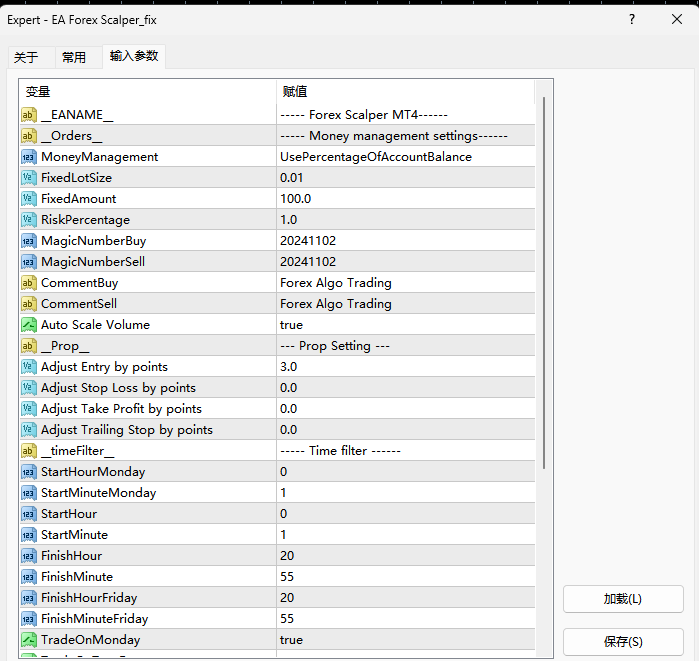
Task: Click the integer icon next to MagicNumberSell
Action: coord(29,262)
